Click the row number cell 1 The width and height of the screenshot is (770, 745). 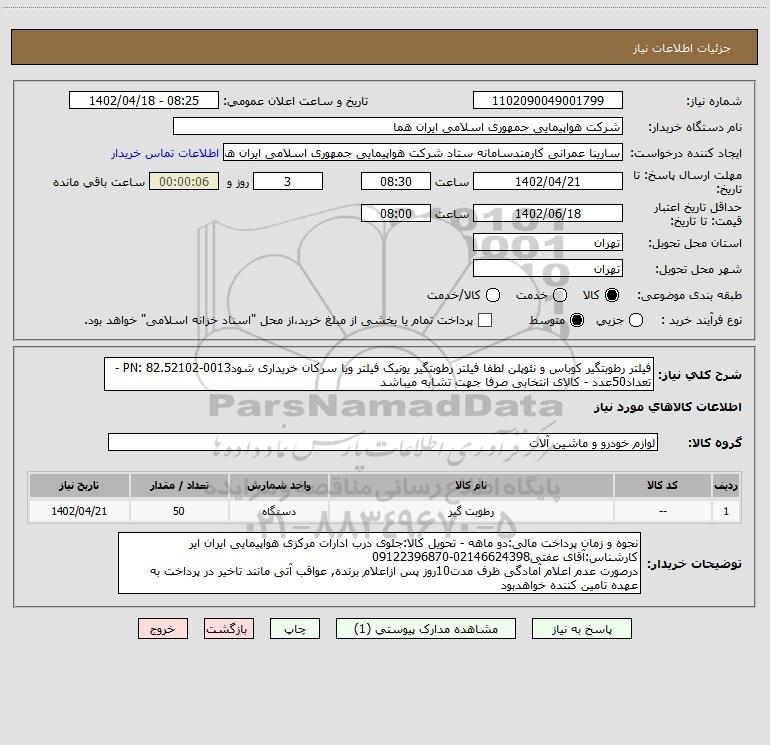click(x=726, y=511)
